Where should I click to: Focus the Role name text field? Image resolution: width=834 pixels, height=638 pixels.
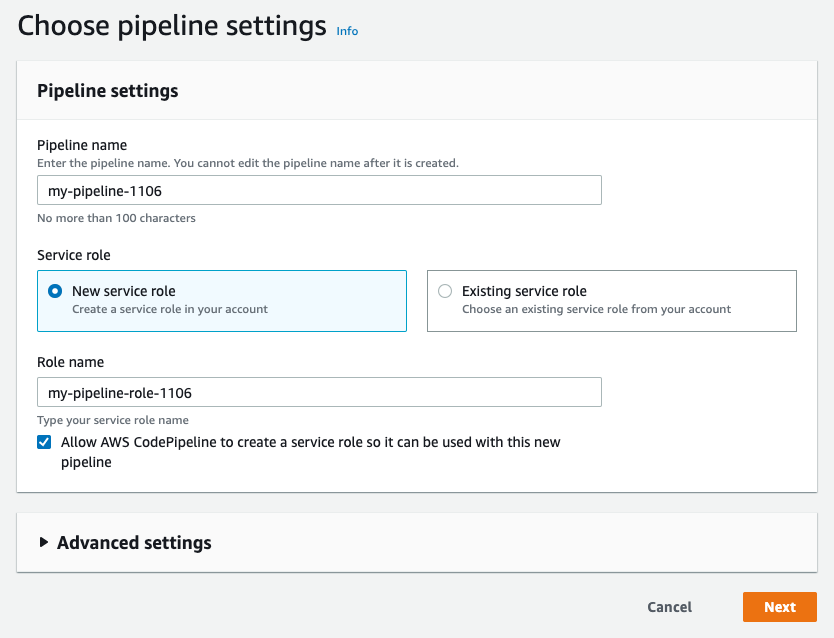(319, 392)
